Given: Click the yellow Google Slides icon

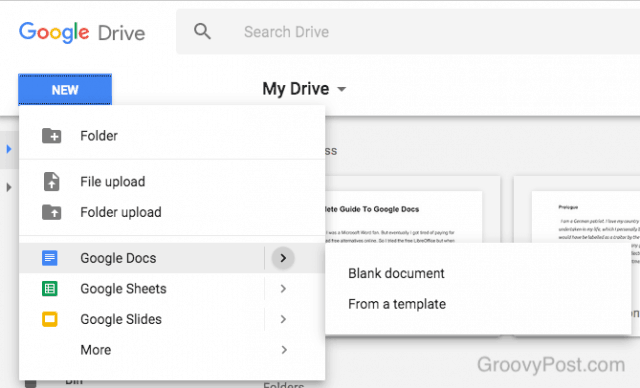Looking at the screenshot, I should [x=50, y=319].
